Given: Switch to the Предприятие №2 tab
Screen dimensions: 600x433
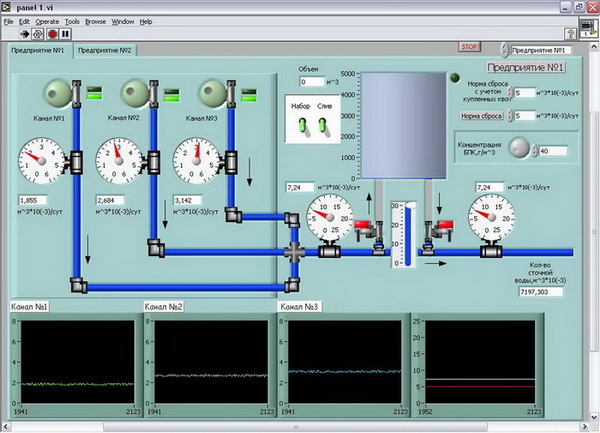Looking at the screenshot, I should pyautogui.click(x=104, y=50).
